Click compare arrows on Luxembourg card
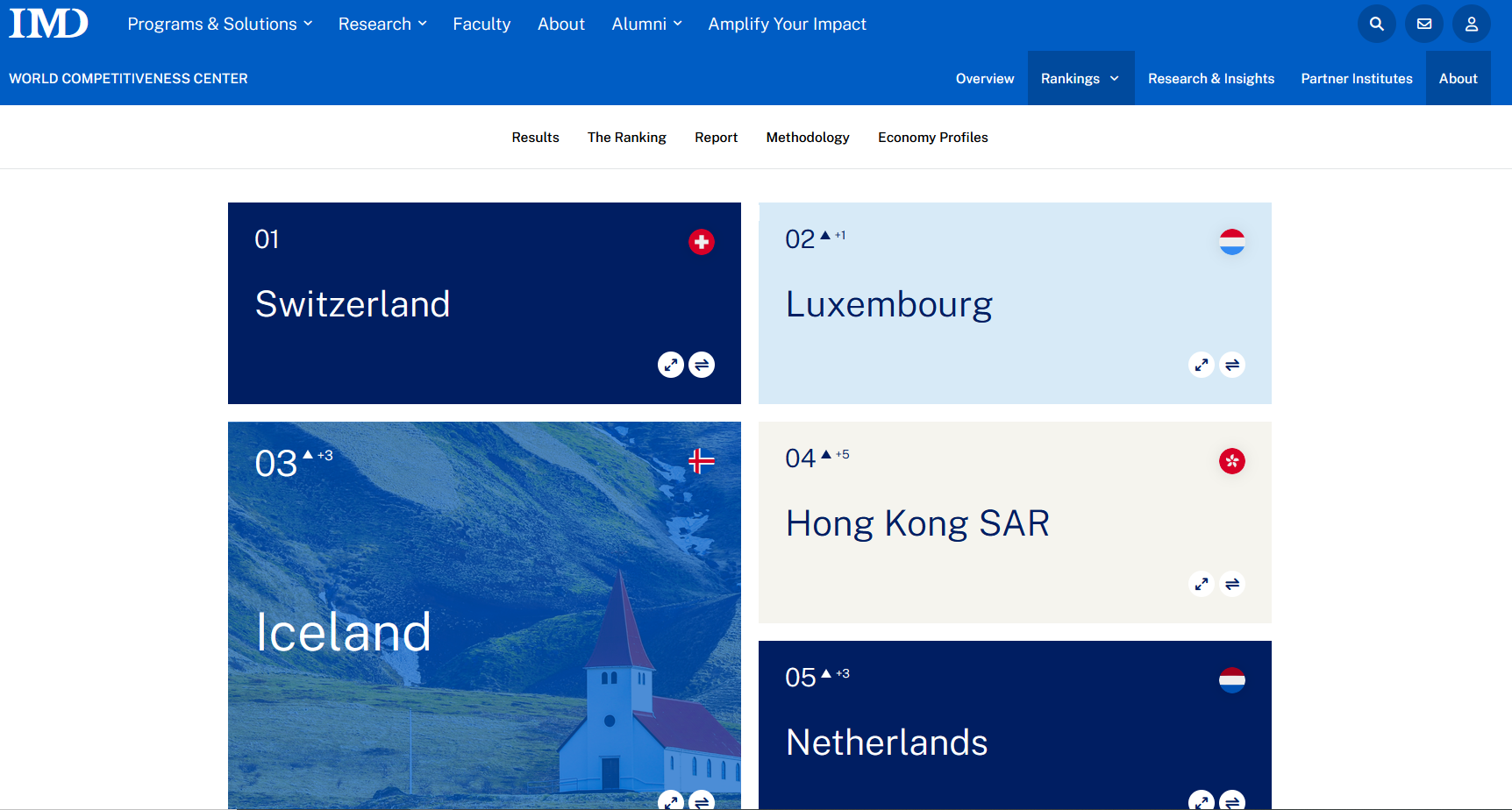The image size is (1512, 810). tap(1232, 365)
